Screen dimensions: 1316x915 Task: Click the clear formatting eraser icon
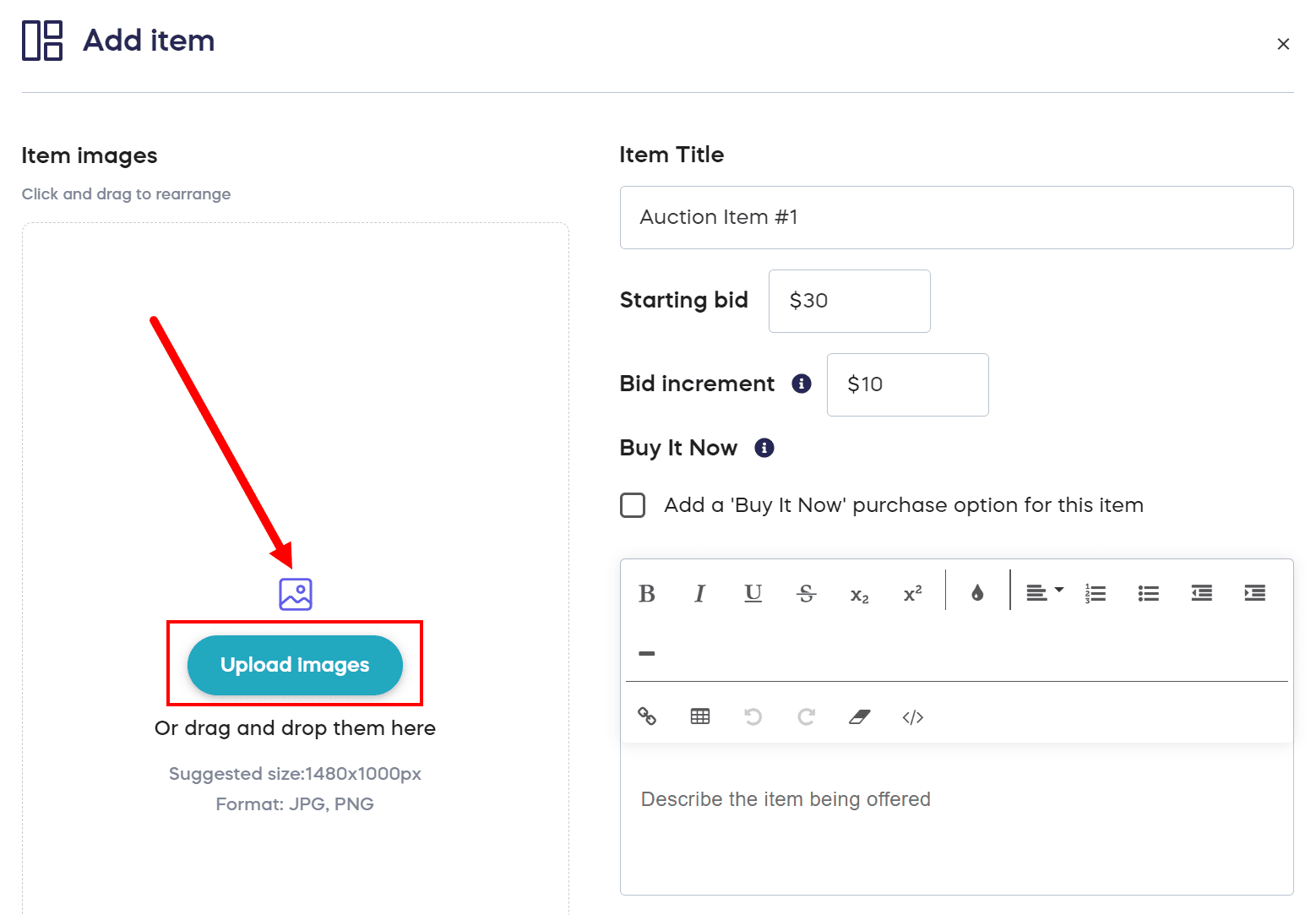coord(859,716)
